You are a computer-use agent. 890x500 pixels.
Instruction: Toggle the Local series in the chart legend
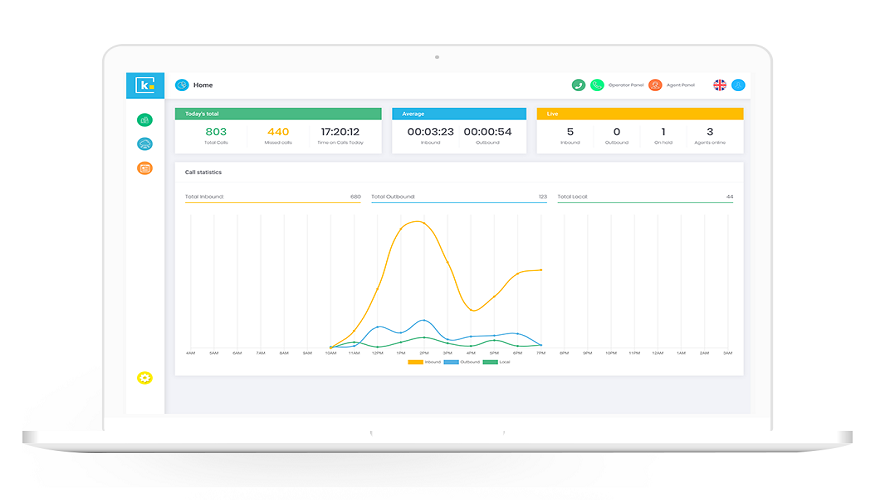[497, 362]
